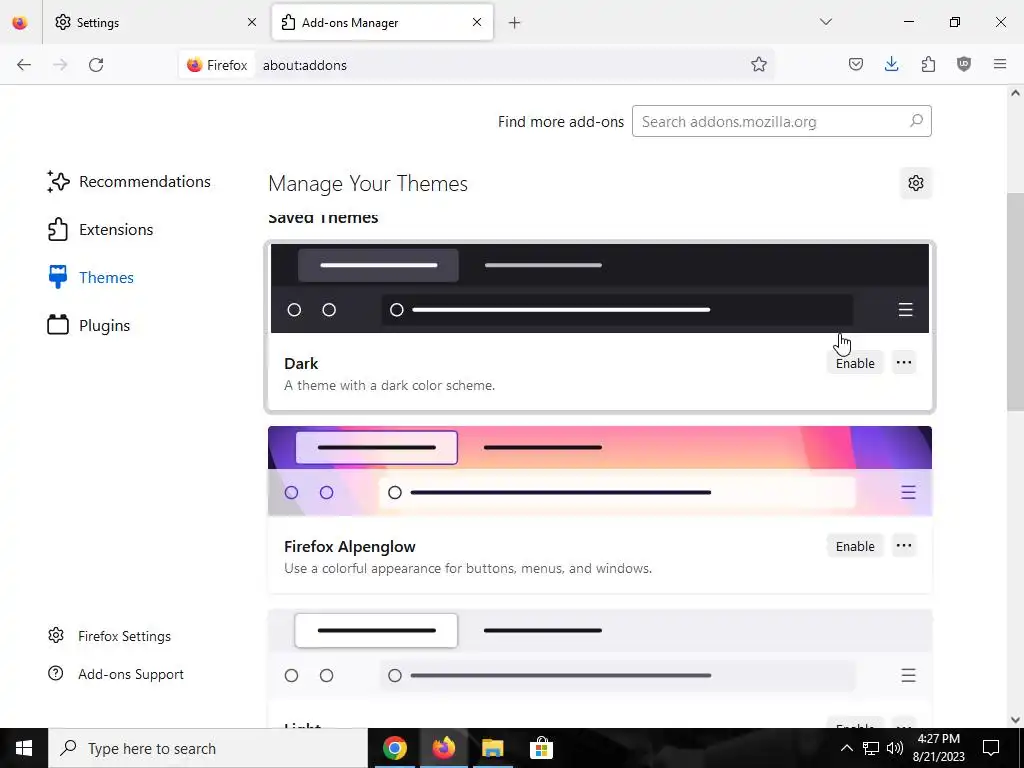
Task: Open the Firefox Settings link
Action: 110,636
